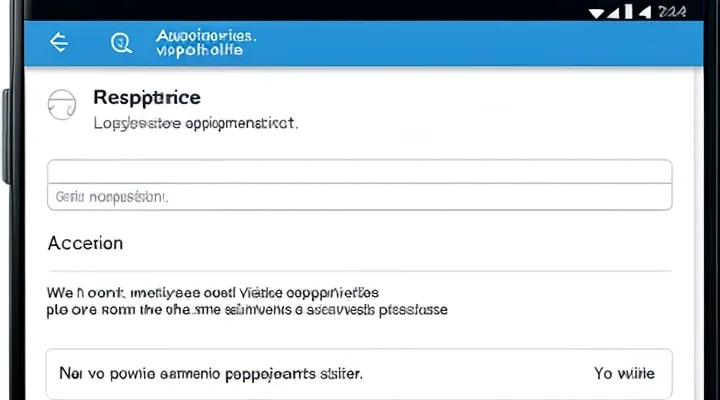The width and height of the screenshot is (720, 400).
Task: Tap the circular avatar icon beside Respptrice
Action: 62,105
